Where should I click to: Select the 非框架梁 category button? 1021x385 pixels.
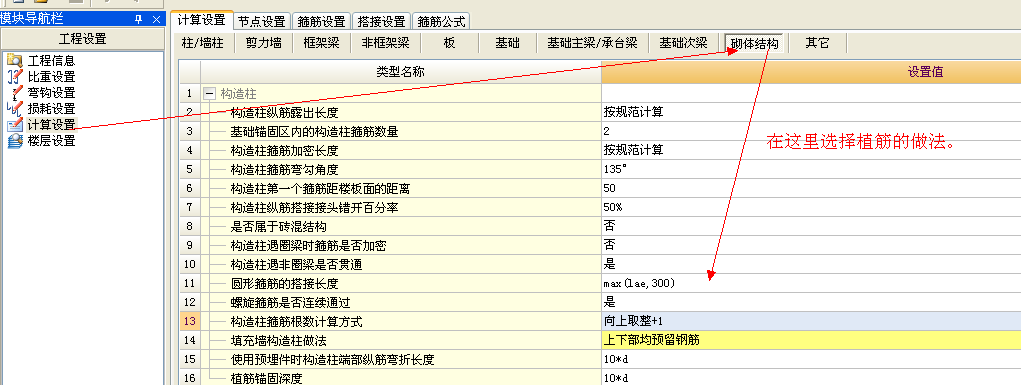click(385, 44)
